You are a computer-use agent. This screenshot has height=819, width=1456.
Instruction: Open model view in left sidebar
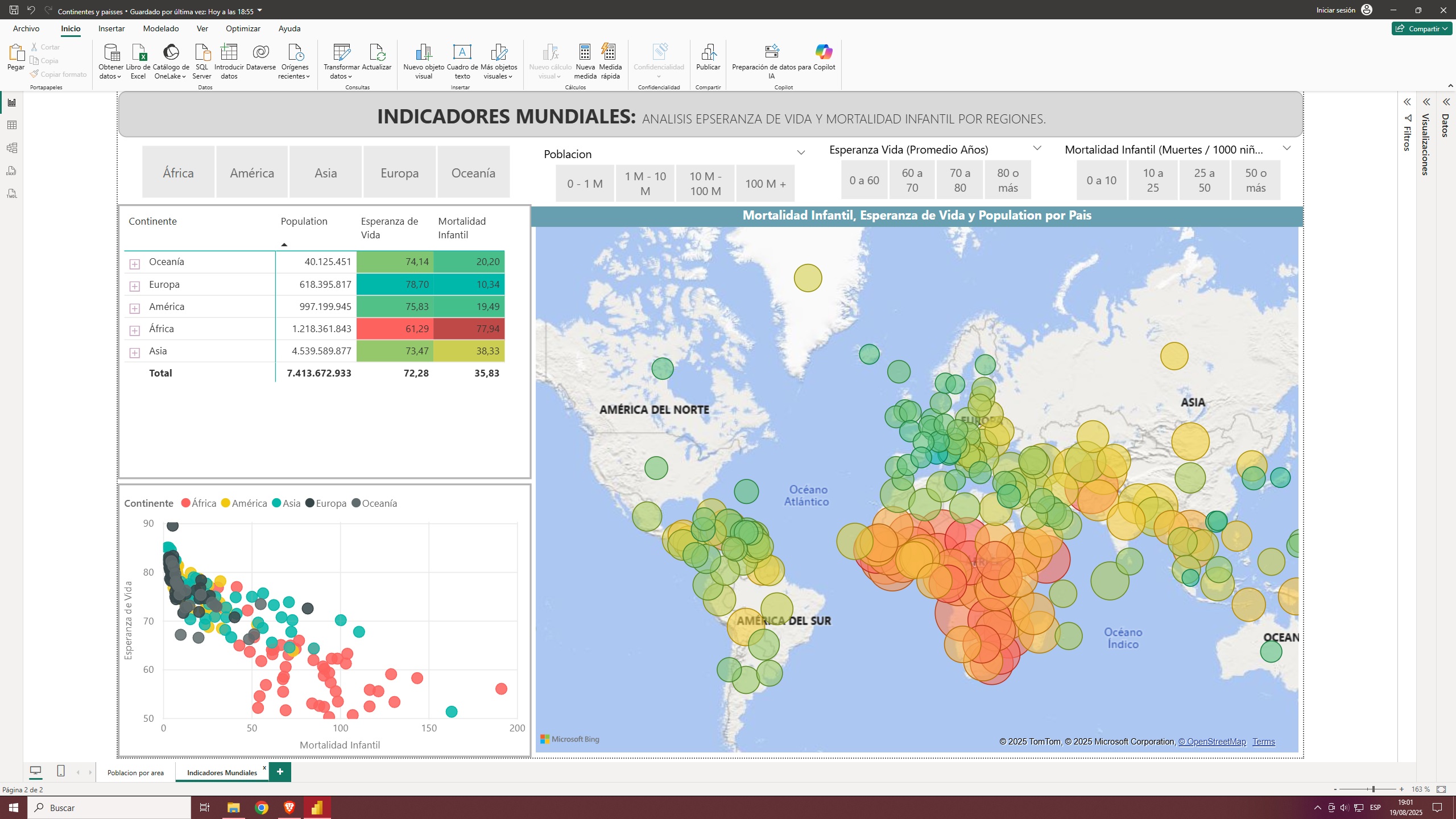[11, 148]
